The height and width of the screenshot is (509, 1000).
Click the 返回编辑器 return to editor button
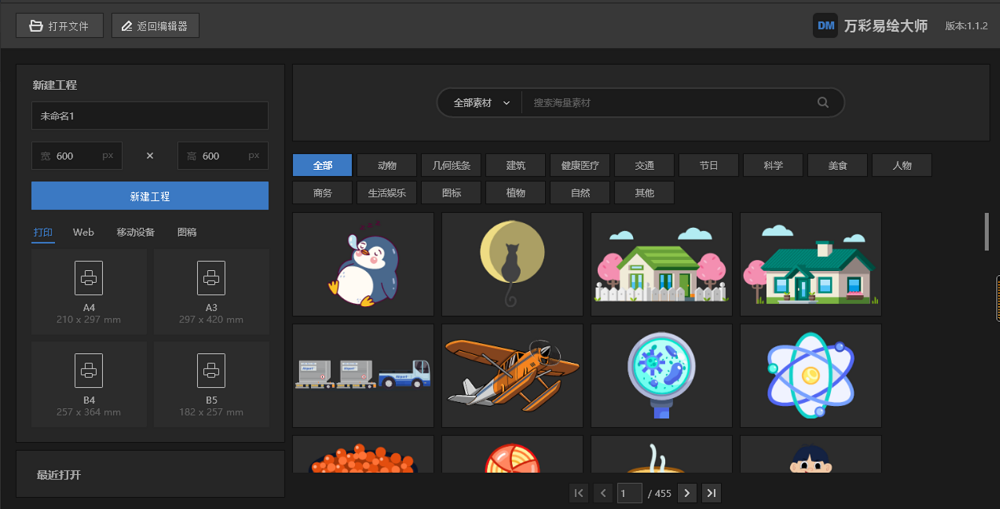pyautogui.click(x=155, y=26)
